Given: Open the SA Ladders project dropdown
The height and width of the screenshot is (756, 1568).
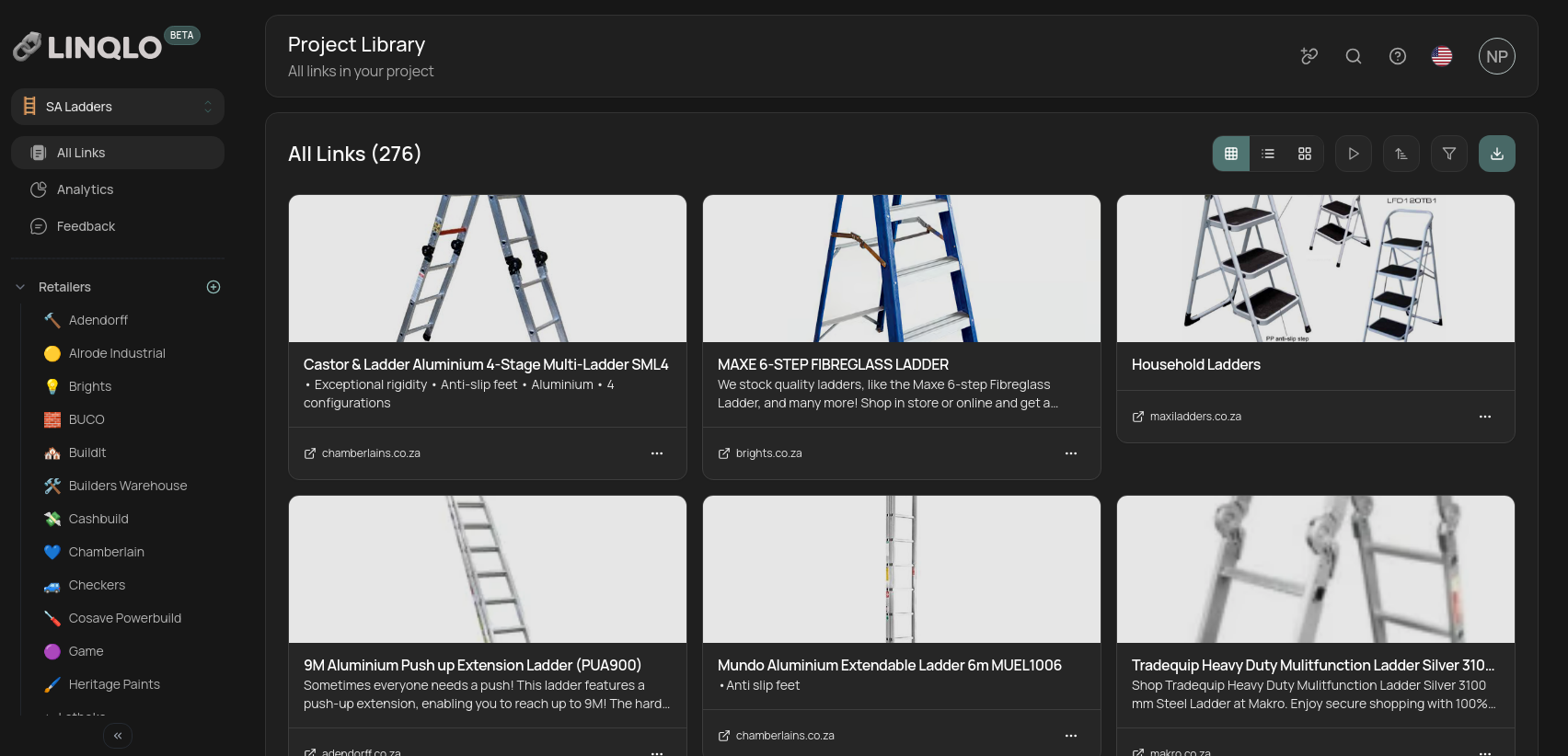Looking at the screenshot, I should (x=118, y=107).
